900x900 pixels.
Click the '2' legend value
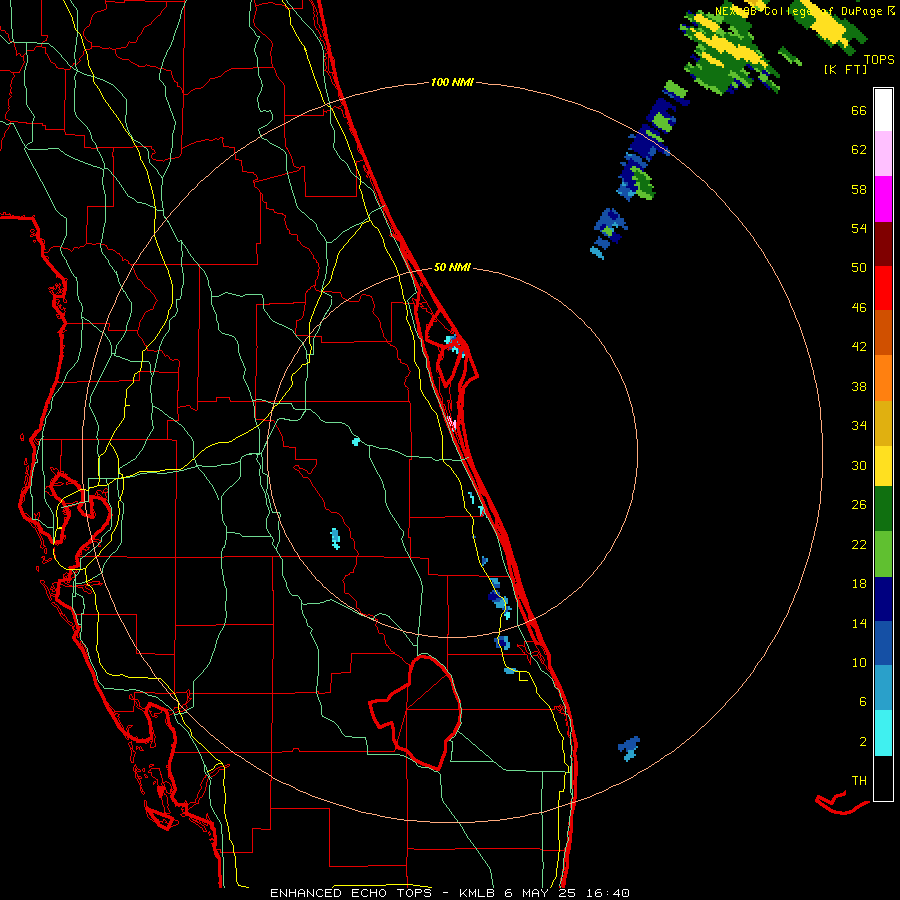click(x=863, y=742)
